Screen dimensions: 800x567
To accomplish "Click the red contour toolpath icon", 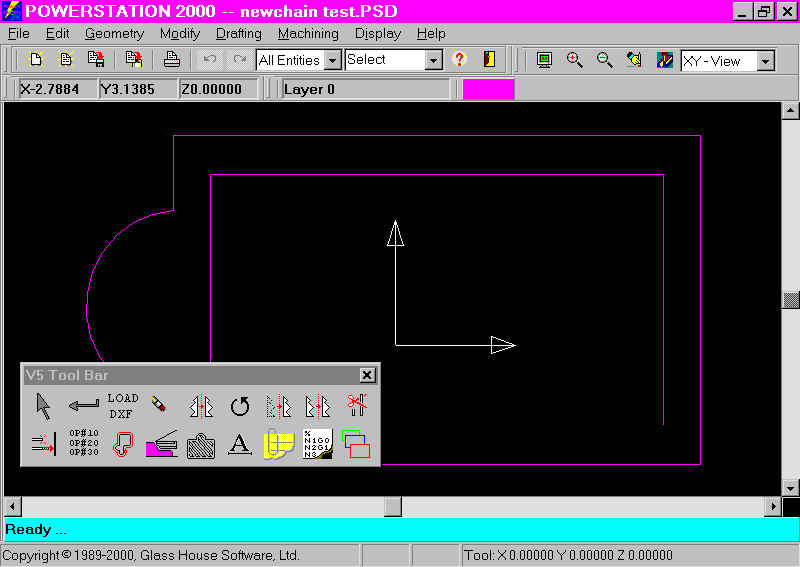I will click(x=123, y=444).
